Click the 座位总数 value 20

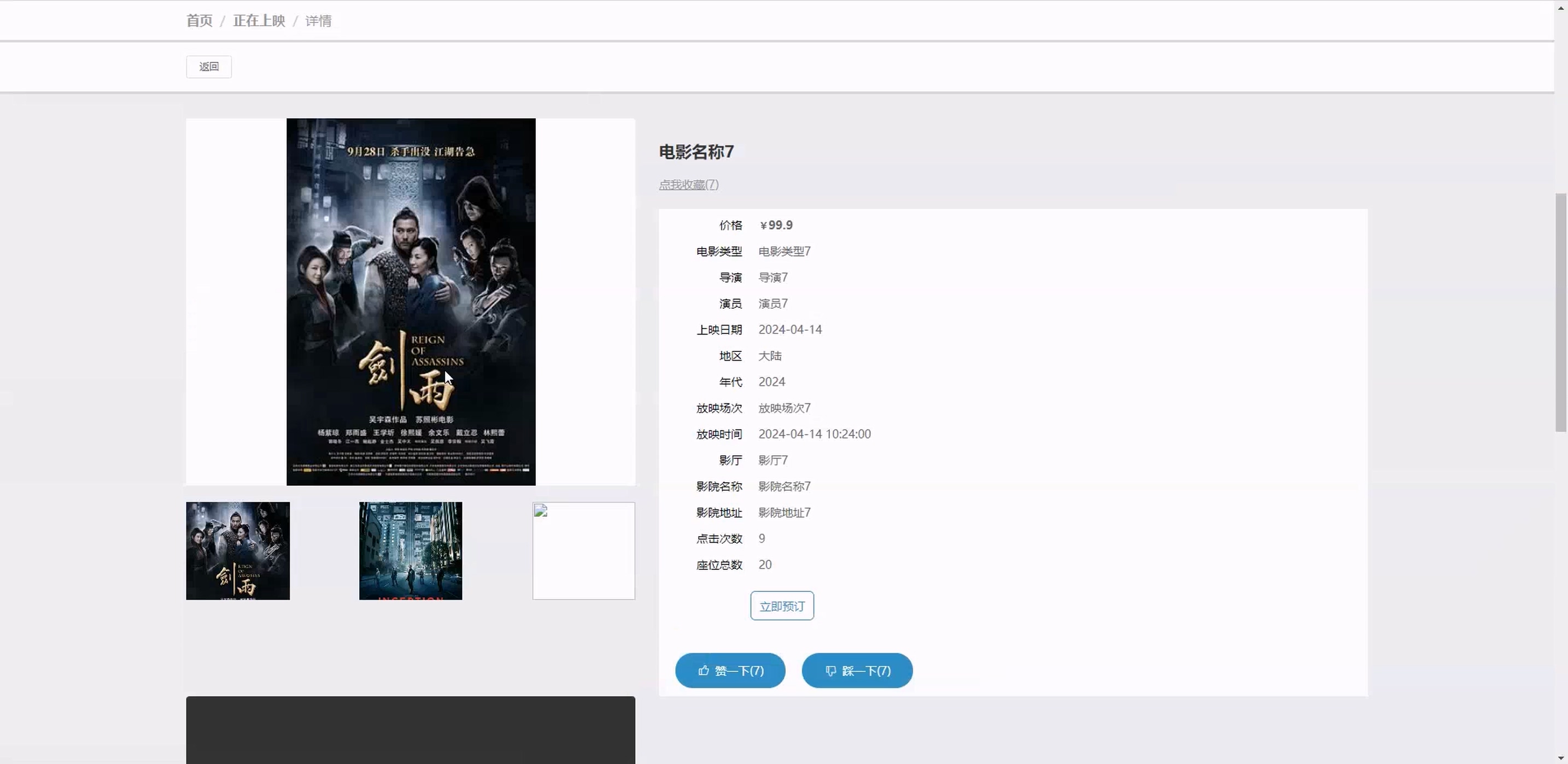pyautogui.click(x=765, y=565)
